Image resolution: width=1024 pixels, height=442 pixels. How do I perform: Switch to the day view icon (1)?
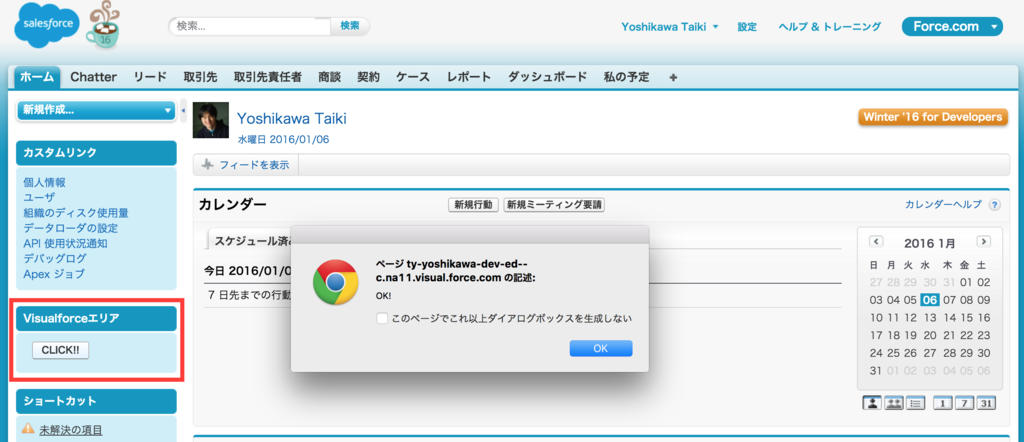(942, 403)
